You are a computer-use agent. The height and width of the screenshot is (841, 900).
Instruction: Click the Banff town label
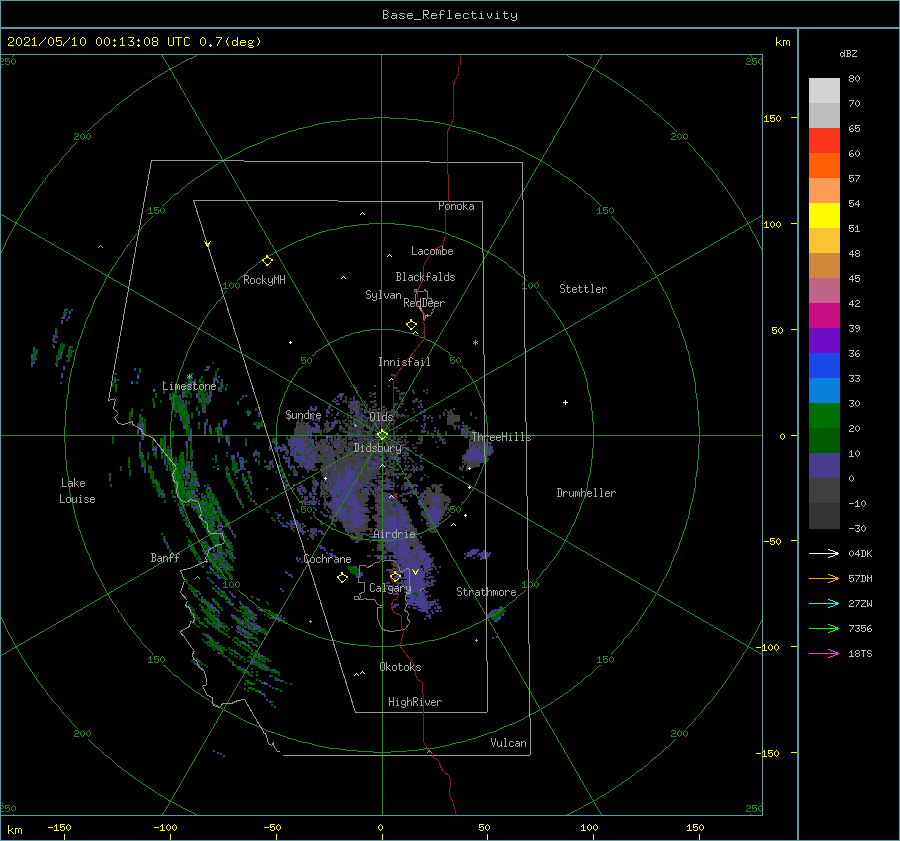[165, 557]
